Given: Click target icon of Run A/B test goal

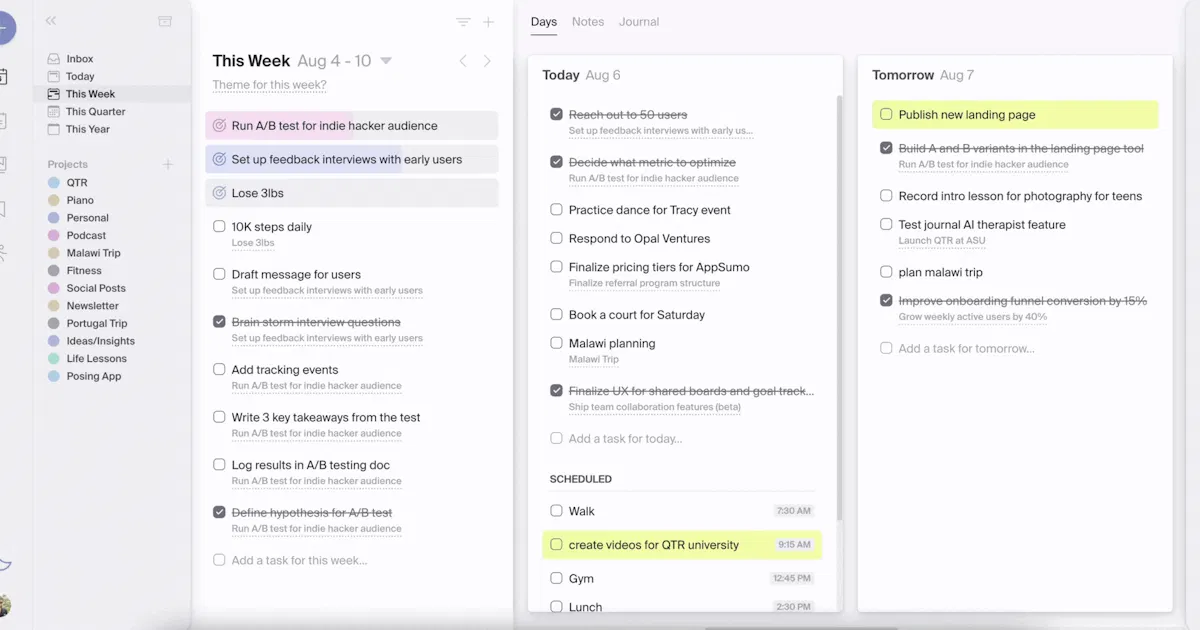Looking at the screenshot, I should pyautogui.click(x=219, y=126).
